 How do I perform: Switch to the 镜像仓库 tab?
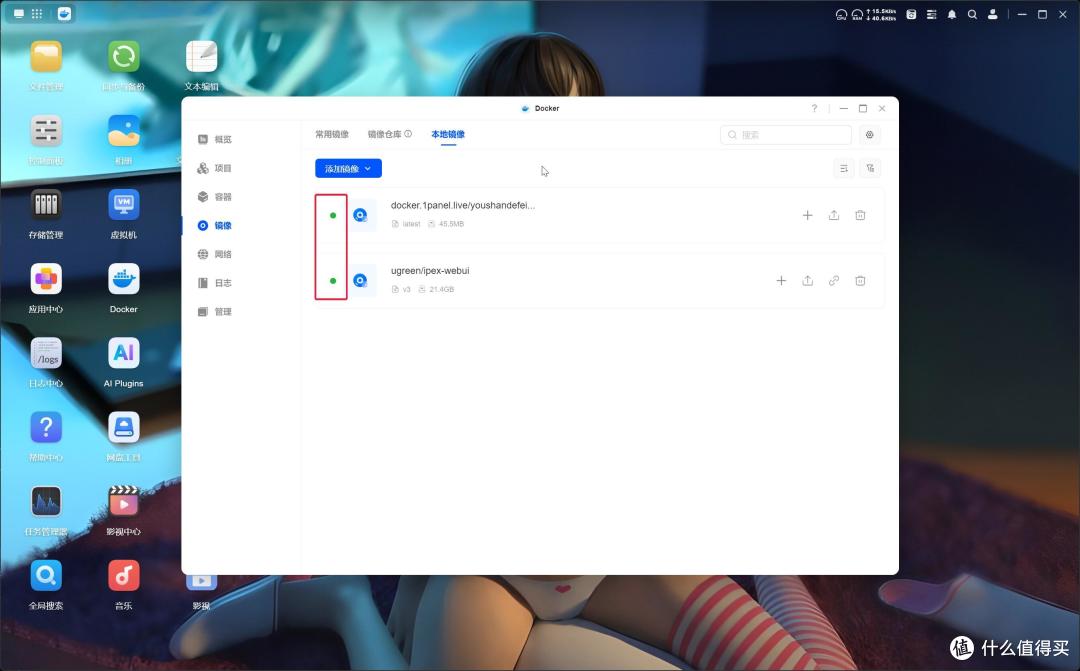384,134
